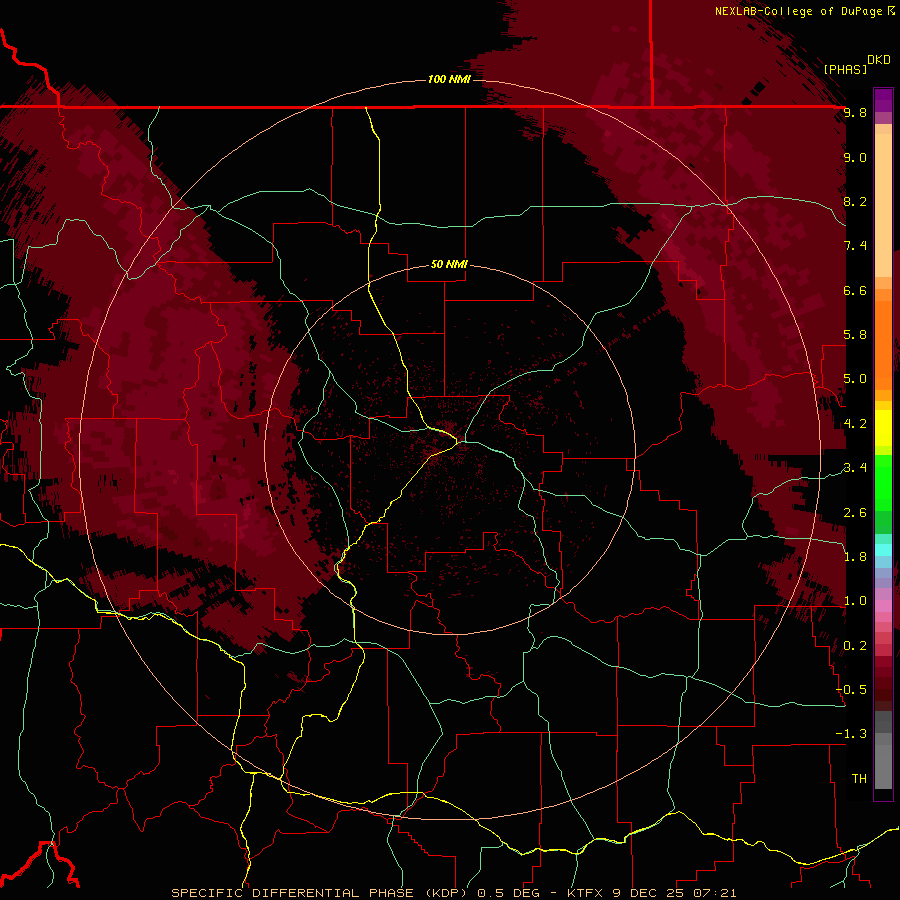Click the 2.6 value on the color scale
Image resolution: width=900 pixels, height=900 pixels.
855,513
